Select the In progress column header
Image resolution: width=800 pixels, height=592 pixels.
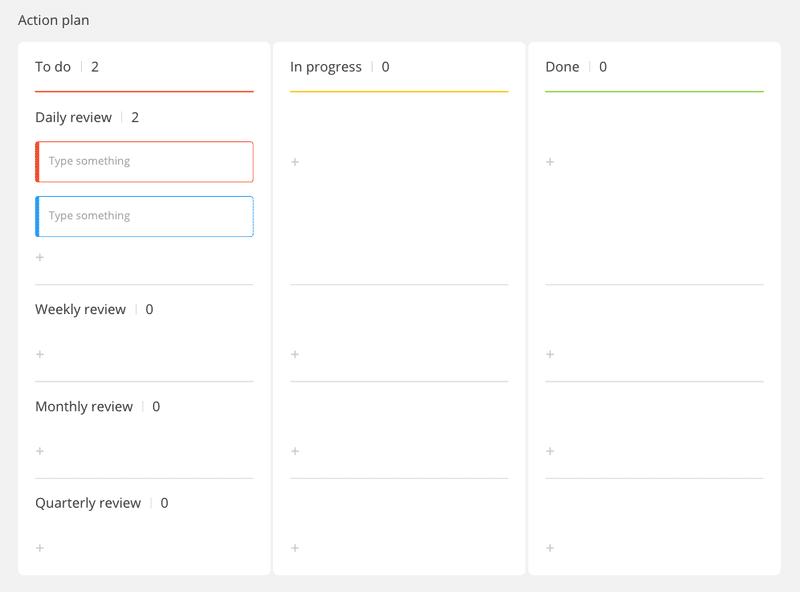click(x=326, y=67)
